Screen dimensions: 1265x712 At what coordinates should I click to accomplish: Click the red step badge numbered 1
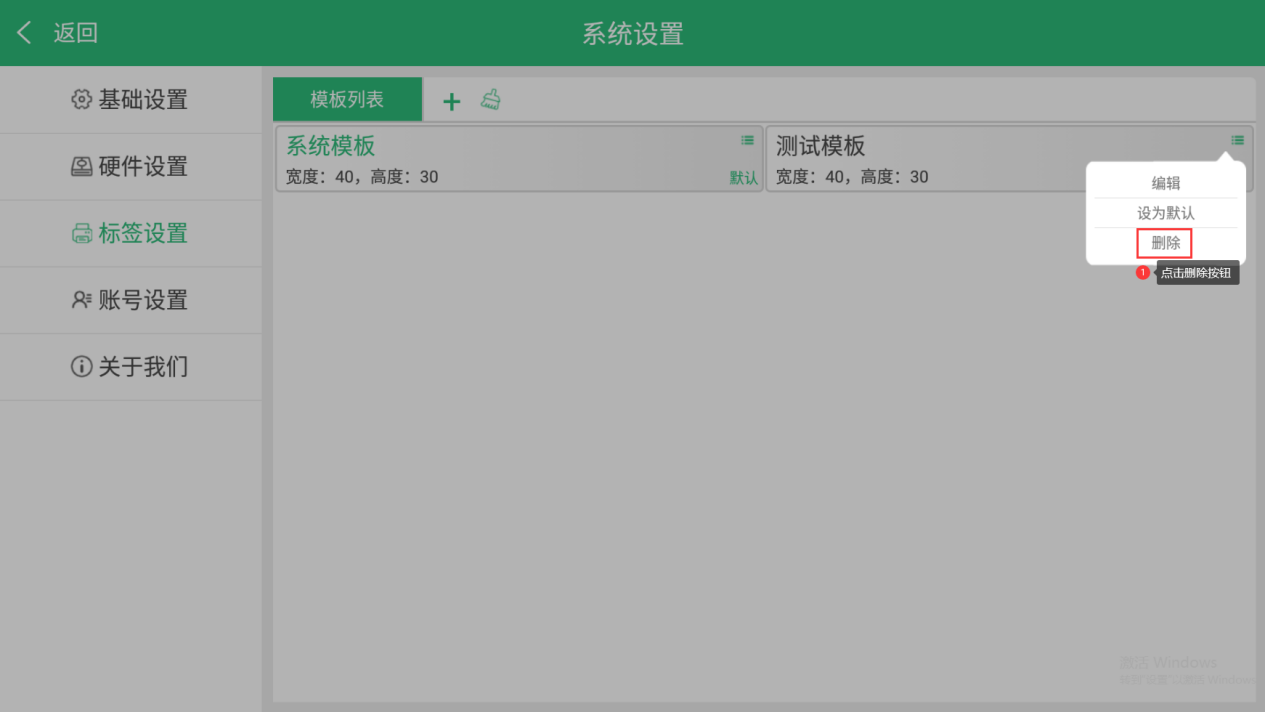[x=1143, y=273]
